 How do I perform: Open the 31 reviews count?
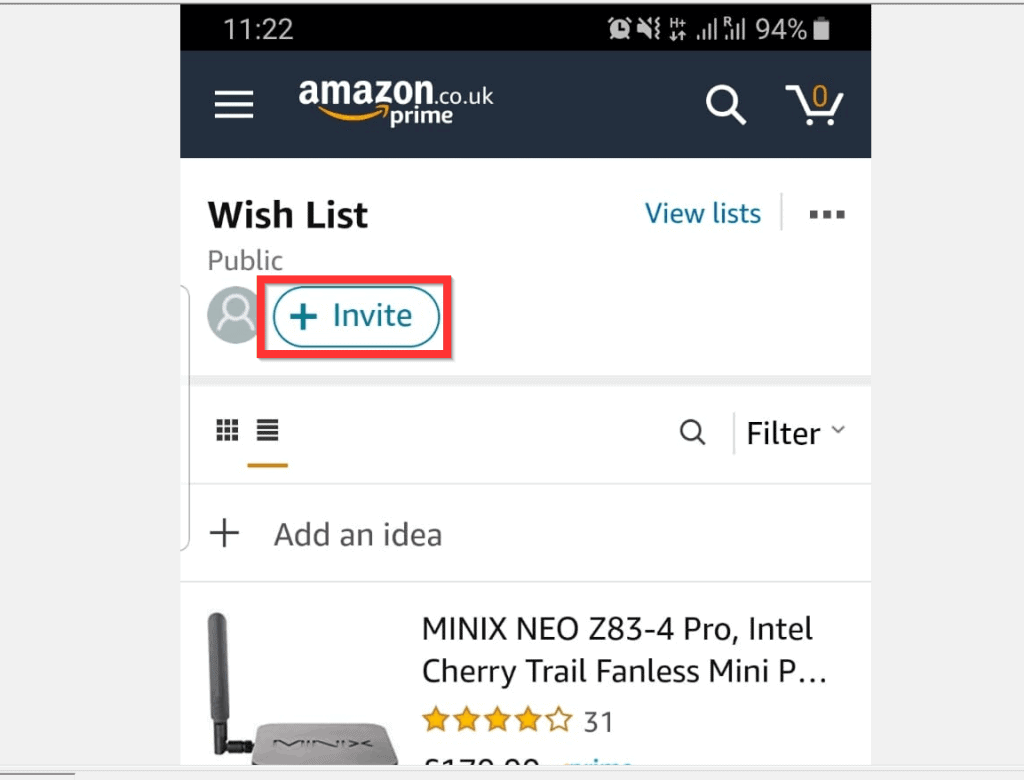598,721
